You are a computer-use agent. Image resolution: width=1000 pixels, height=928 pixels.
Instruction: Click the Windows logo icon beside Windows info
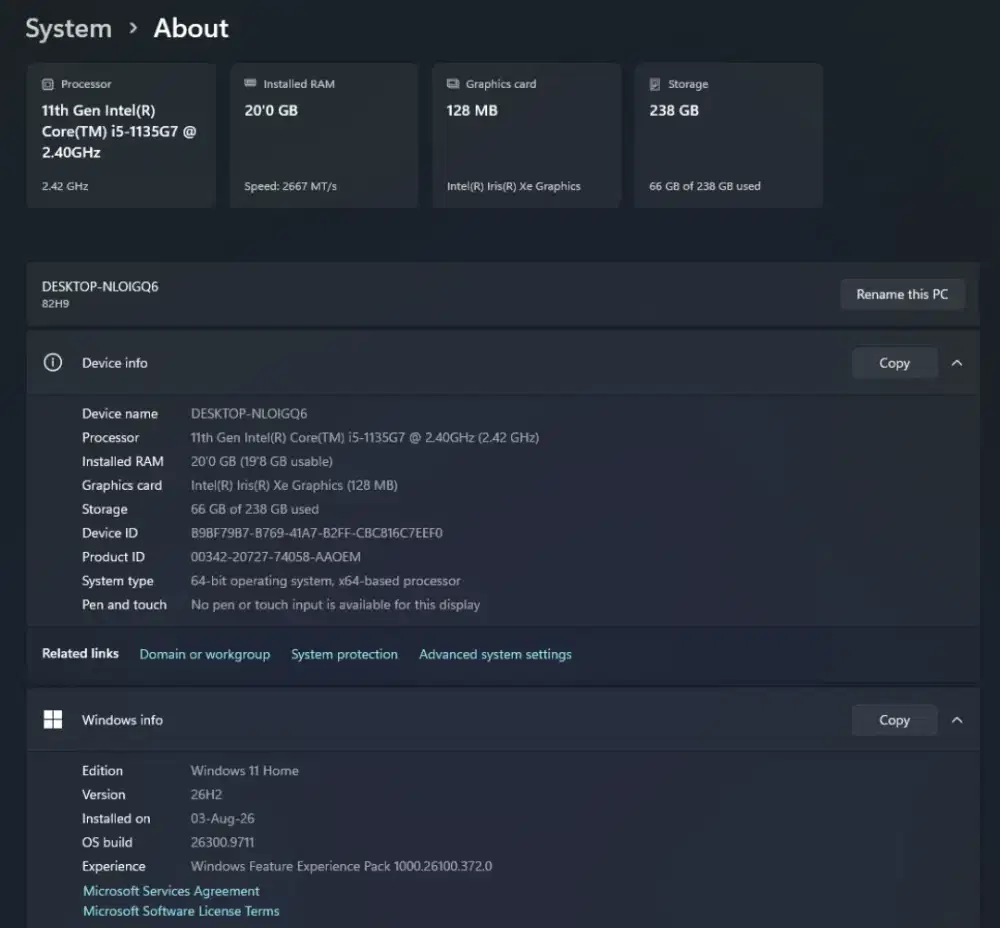pyautogui.click(x=53, y=720)
